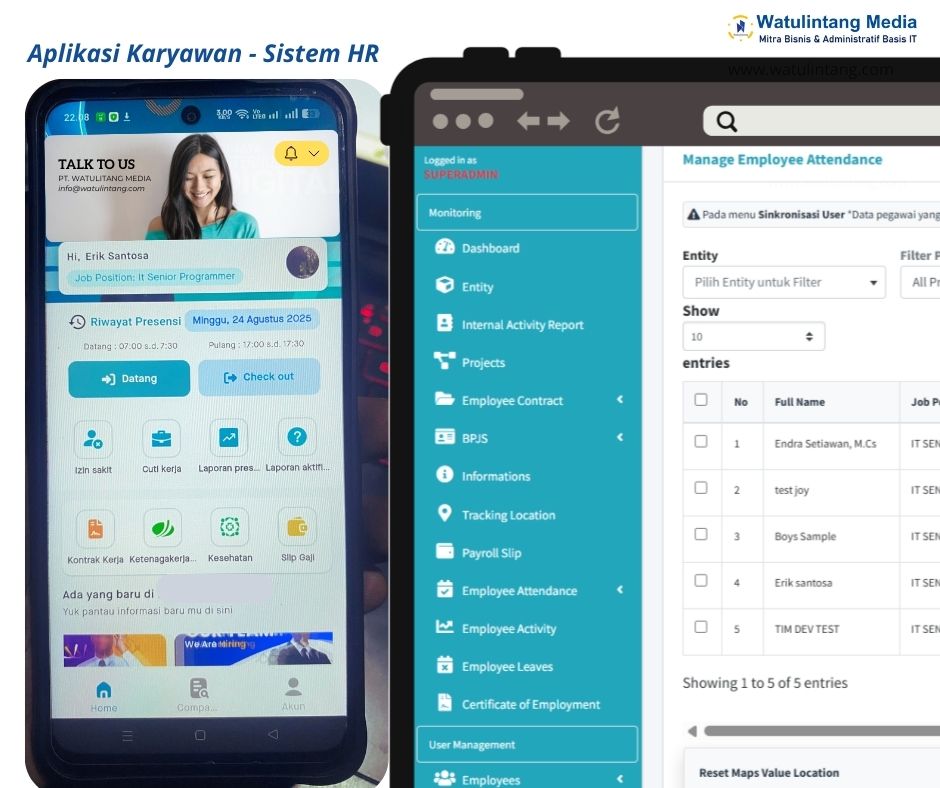Click the Minggu, 24 Agustus 2025 date chip
This screenshot has width=940, height=788.
tap(252, 320)
